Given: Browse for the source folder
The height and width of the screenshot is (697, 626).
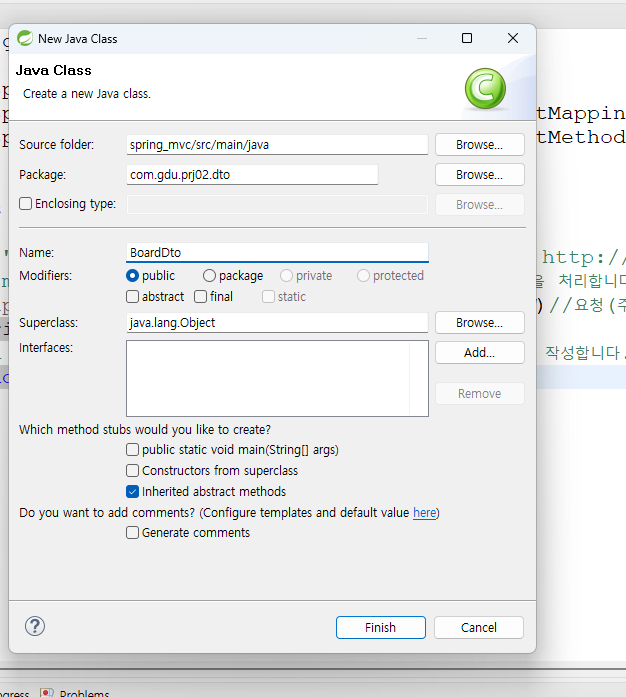Looking at the screenshot, I should (480, 145).
